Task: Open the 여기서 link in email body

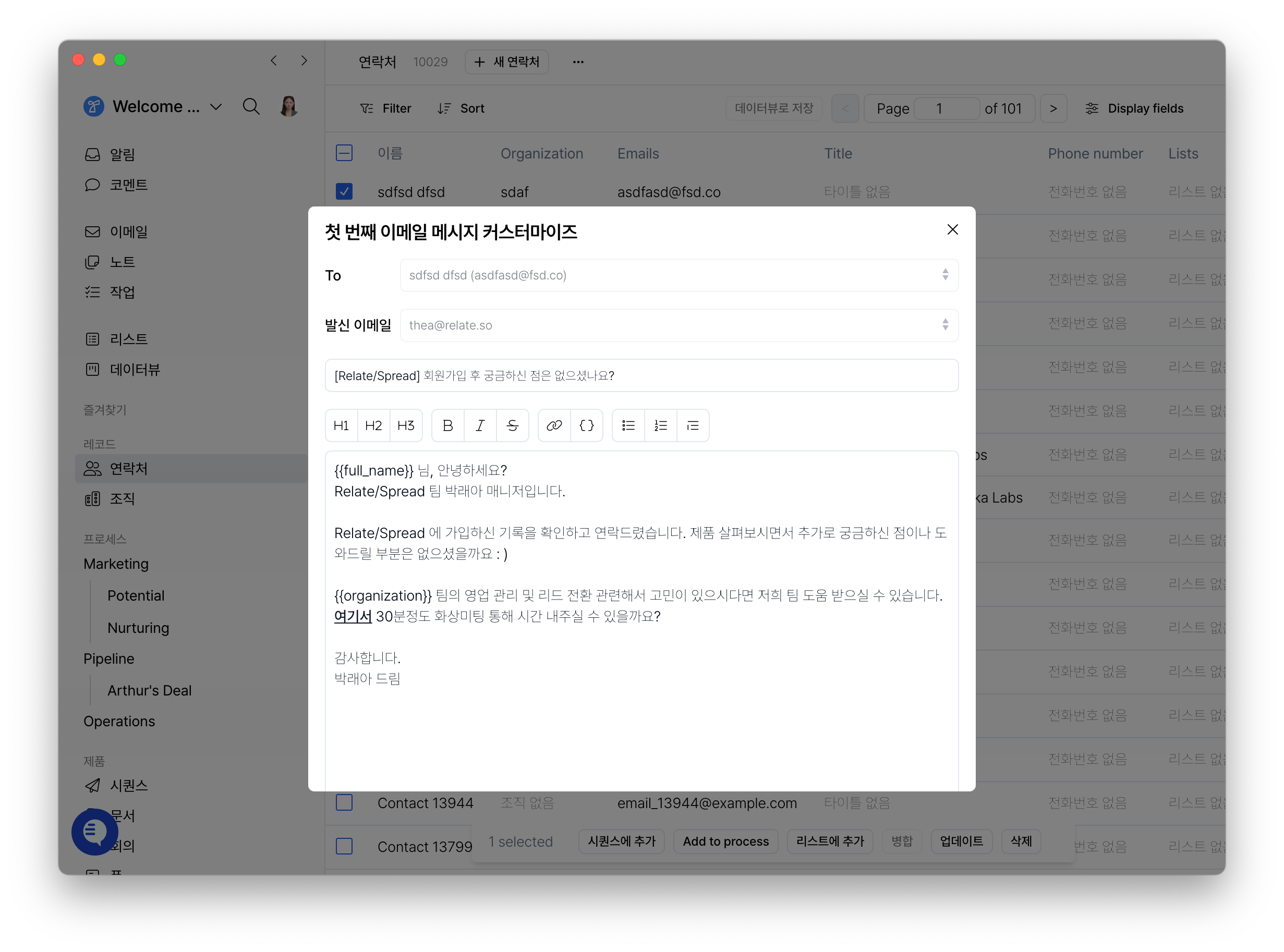Action: pos(353,616)
